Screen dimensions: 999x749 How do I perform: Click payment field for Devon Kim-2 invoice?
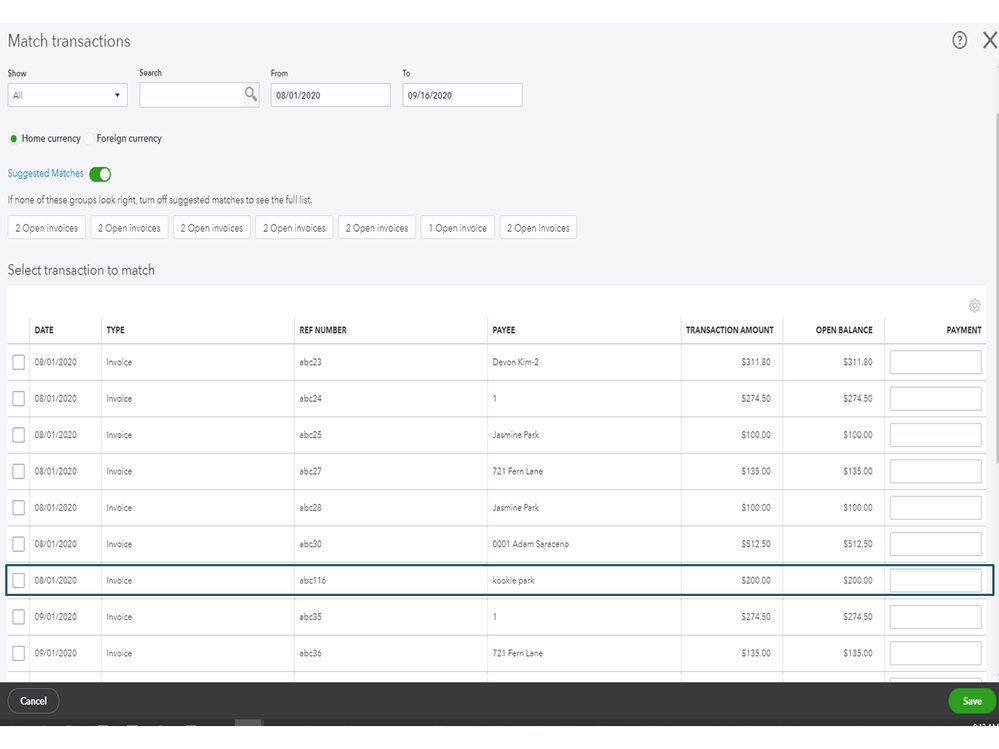pyautogui.click(x=935, y=362)
